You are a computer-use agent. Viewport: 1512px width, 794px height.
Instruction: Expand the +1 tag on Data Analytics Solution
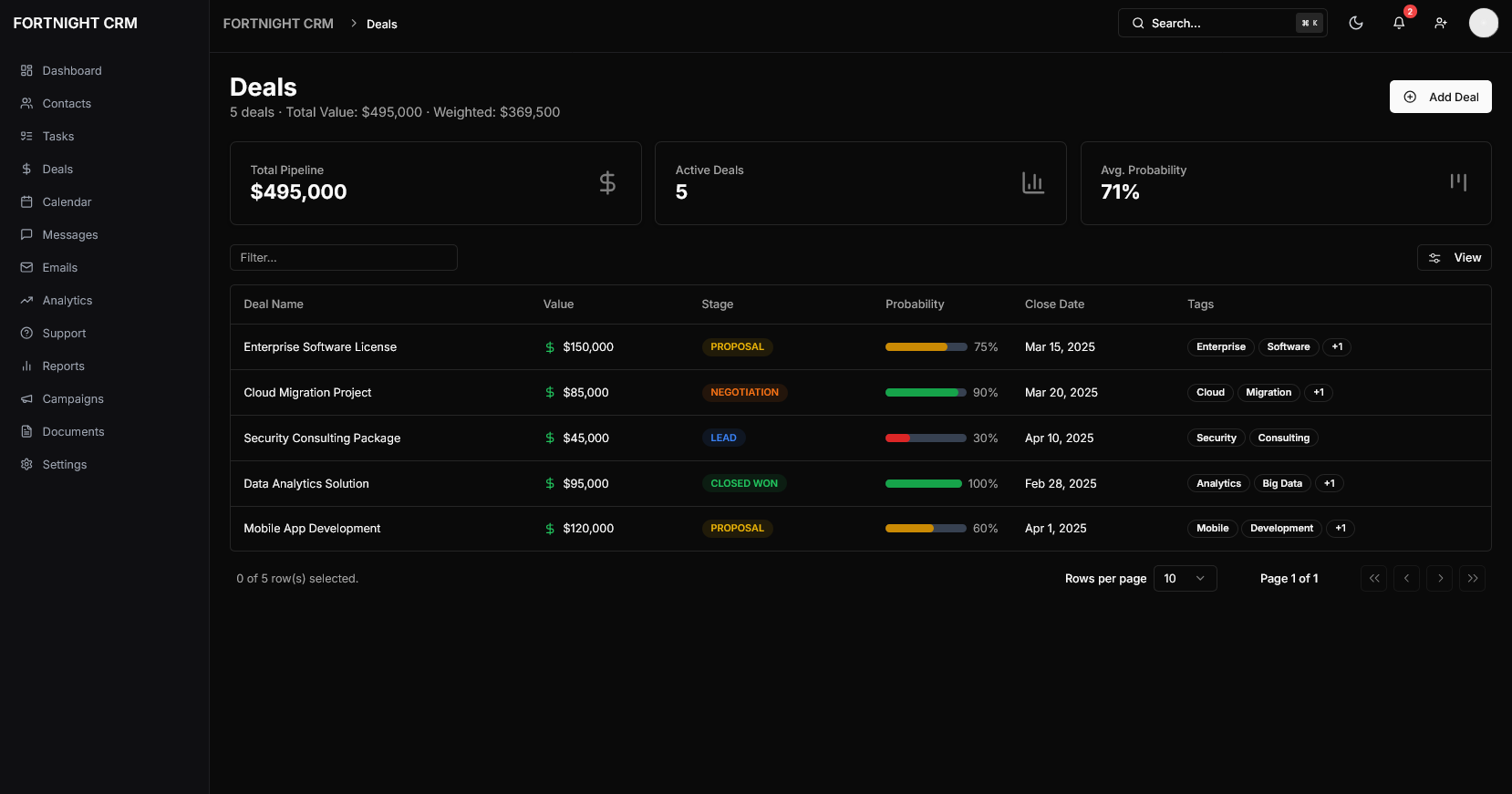pyautogui.click(x=1330, y=484)
